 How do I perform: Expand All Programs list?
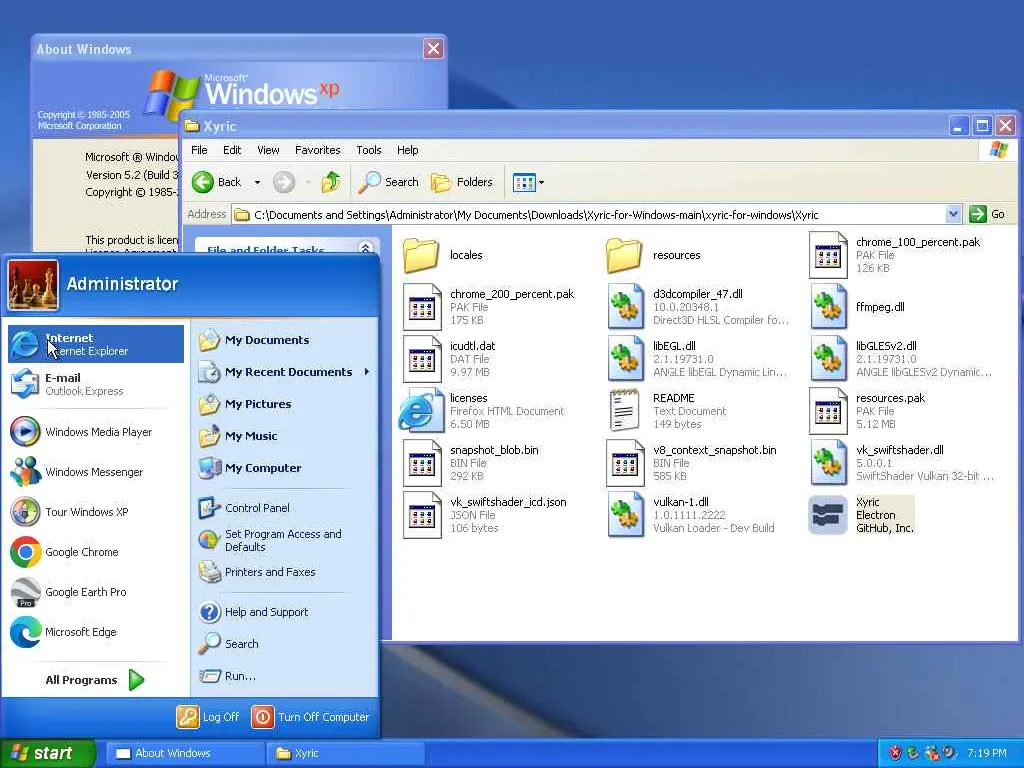coord(95,680)
